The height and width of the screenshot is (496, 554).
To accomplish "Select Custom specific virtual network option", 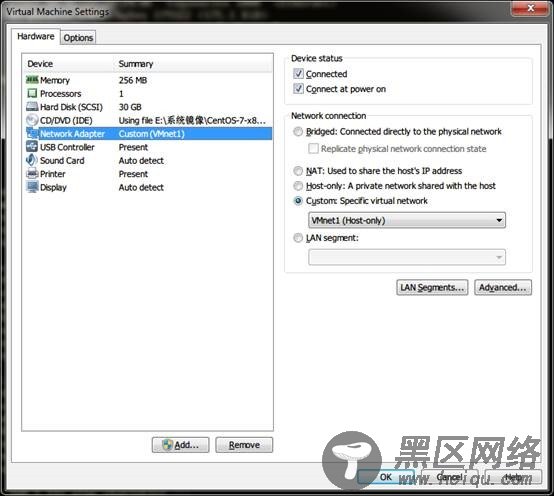I will pyautogui.click(x=298, y=201).
